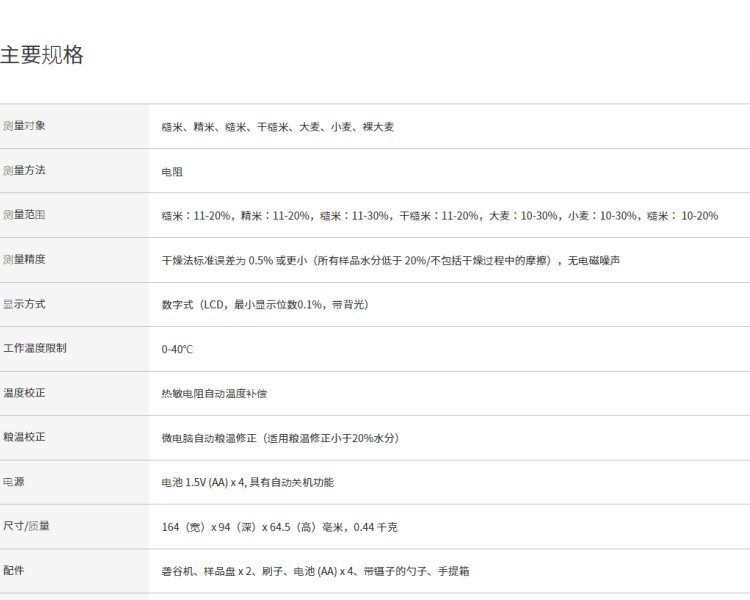
Task: Click the 测量方法 row label
Action: point(24,170)
